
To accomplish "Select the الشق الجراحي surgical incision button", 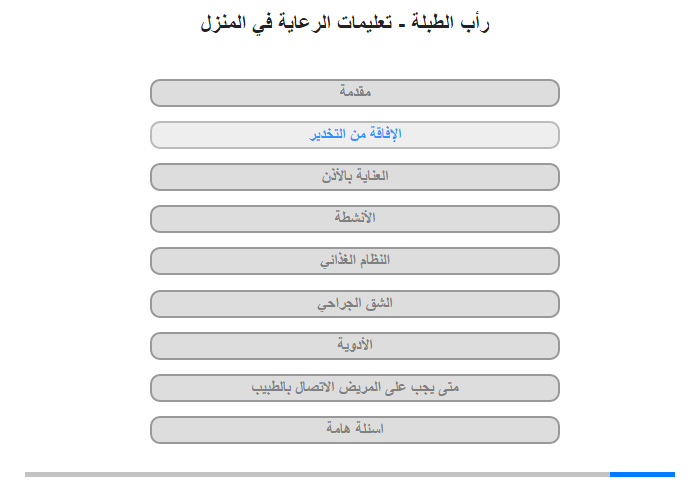I will pyautogui.click(x=355, y=304).
